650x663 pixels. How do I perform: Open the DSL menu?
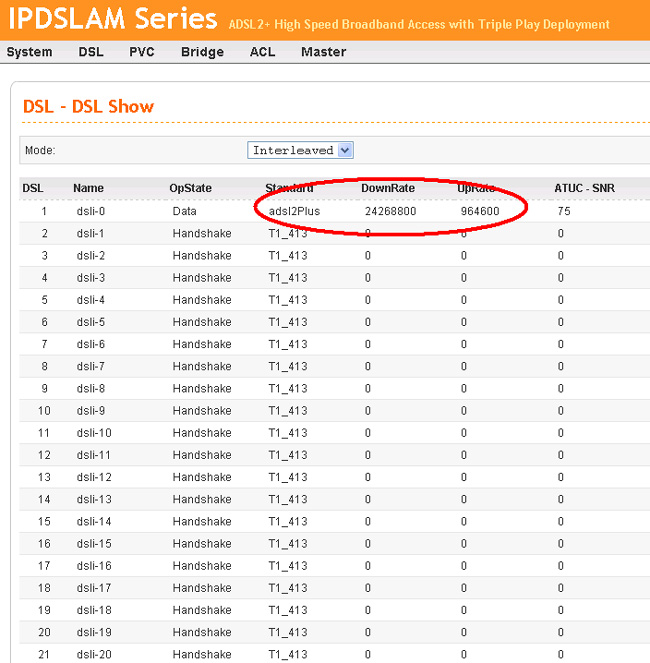click(91, 52)
